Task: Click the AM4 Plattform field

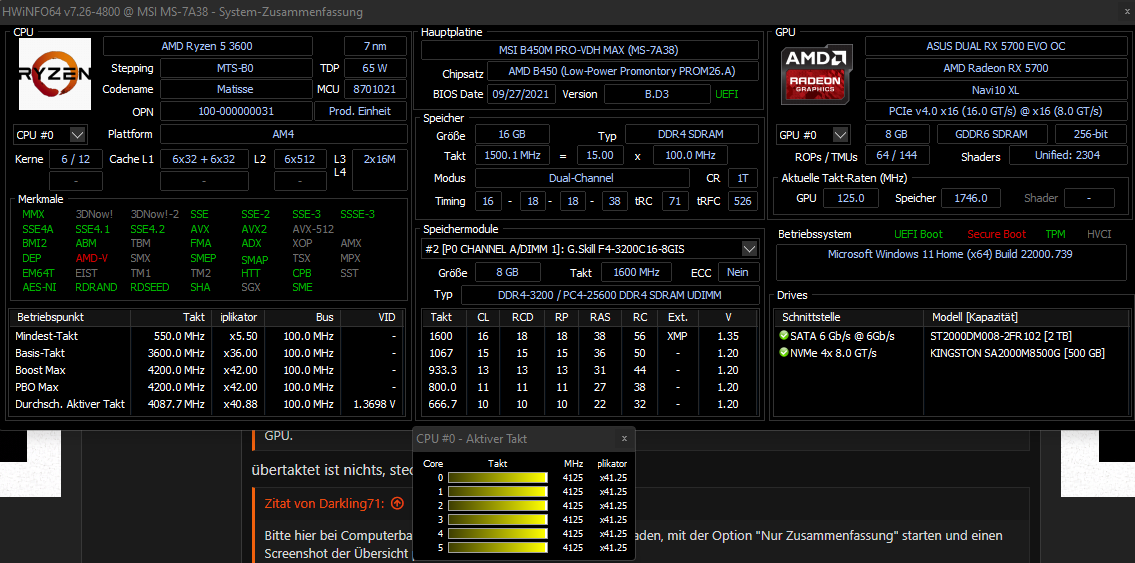Action: tap(282, 135)
